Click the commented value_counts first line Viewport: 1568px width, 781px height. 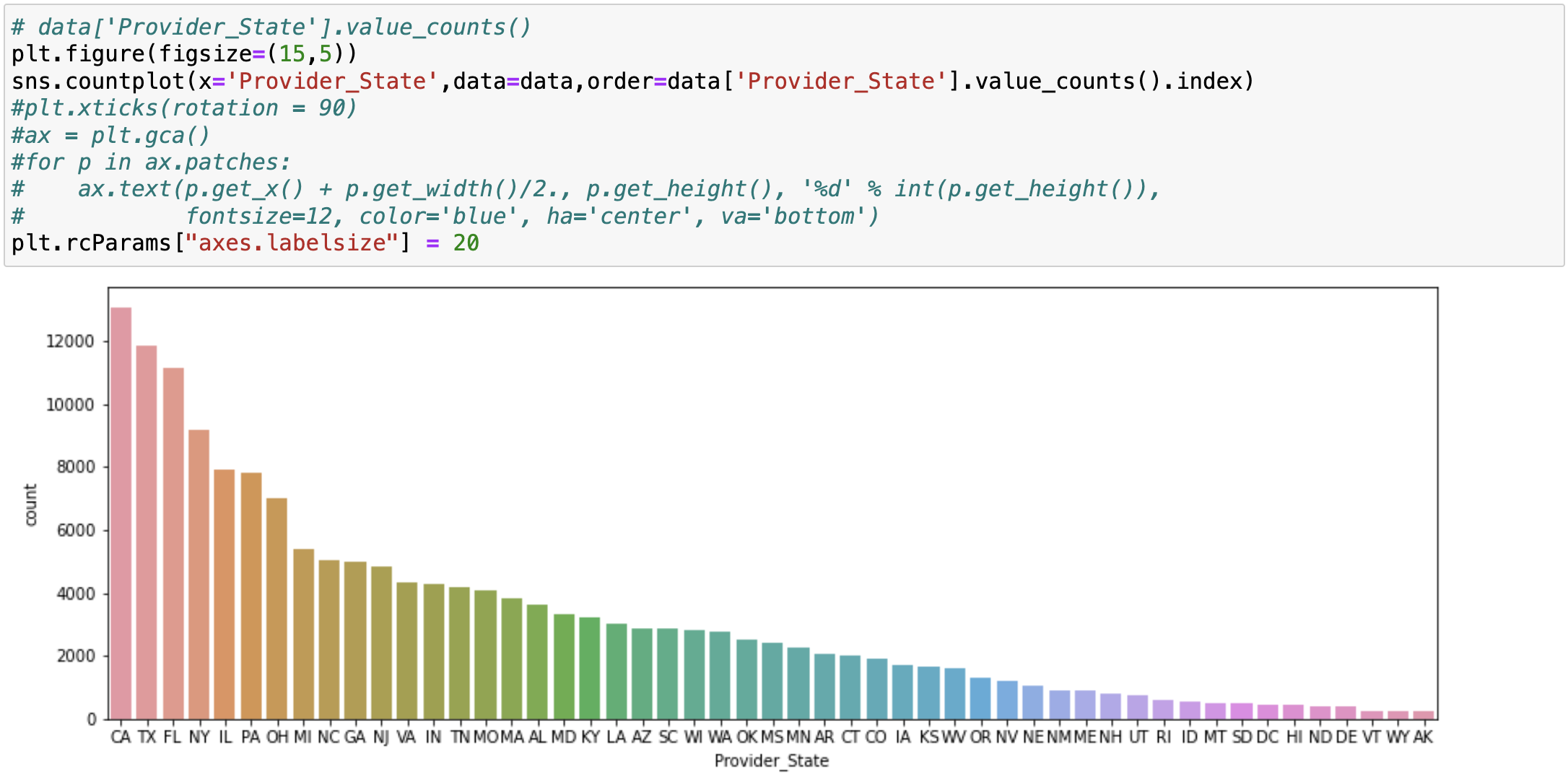[x=271, y=27]
